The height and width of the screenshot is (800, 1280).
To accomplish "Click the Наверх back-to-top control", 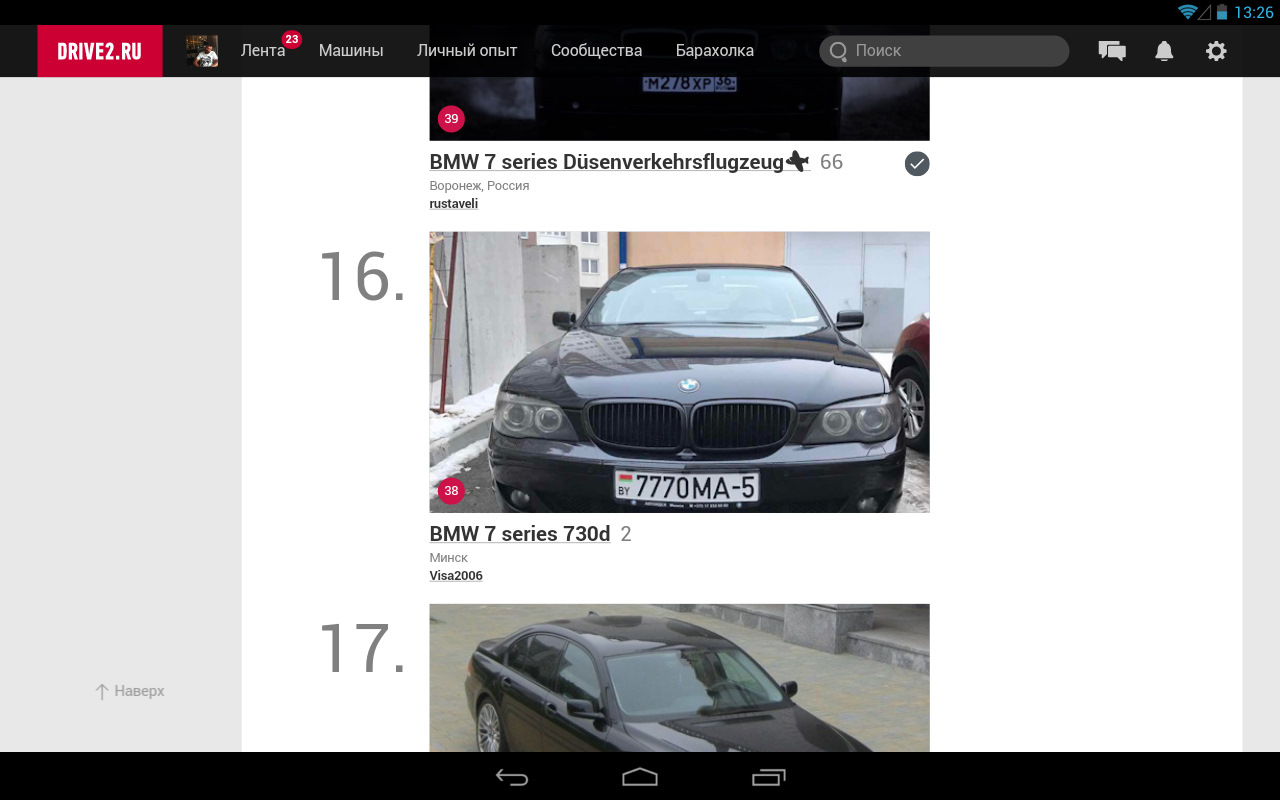I will pyautogui.click(x=128, y=691).
